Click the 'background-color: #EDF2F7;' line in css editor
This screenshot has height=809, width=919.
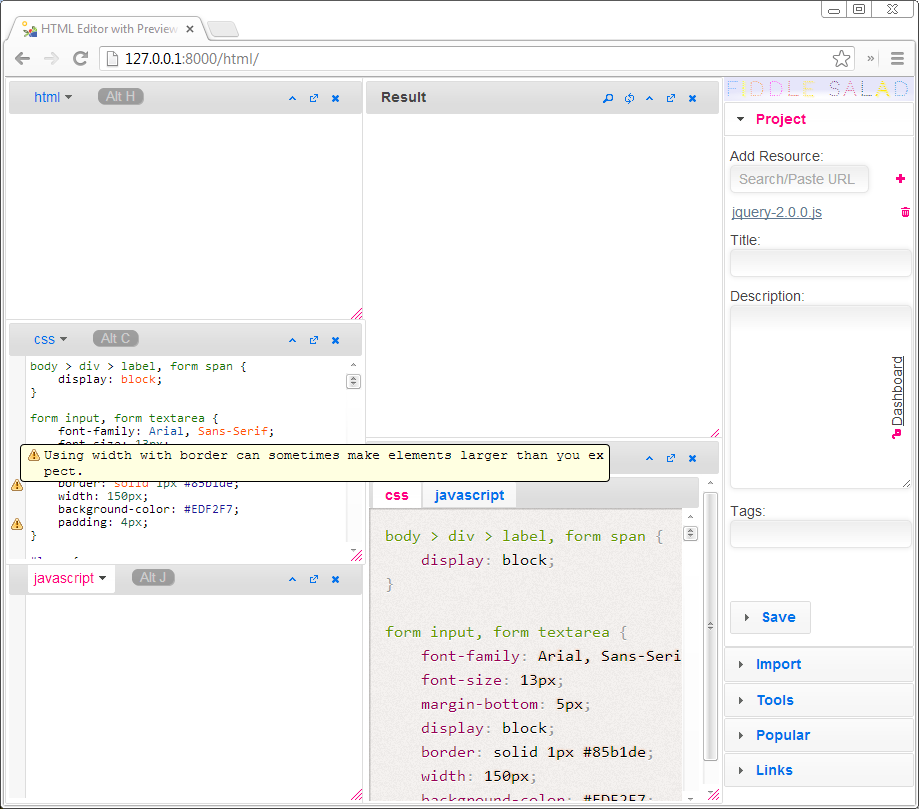pos(148,509)
